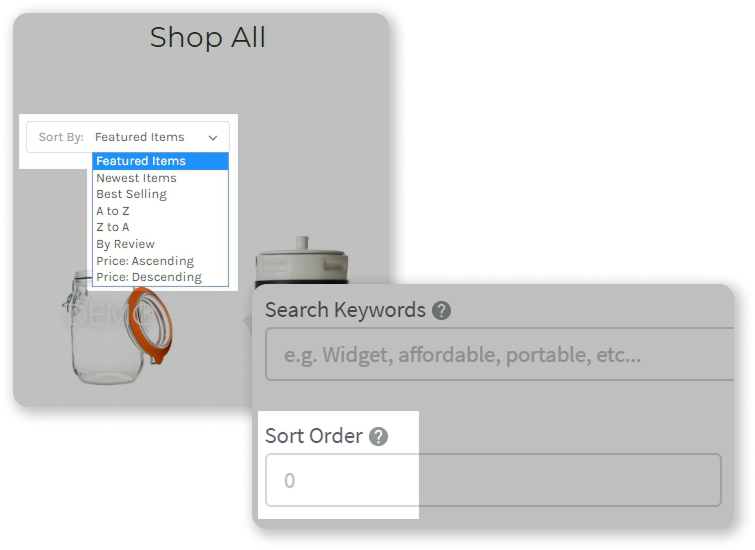
Task: Click the Sort Order label text
Action: [x=314, y=436]
